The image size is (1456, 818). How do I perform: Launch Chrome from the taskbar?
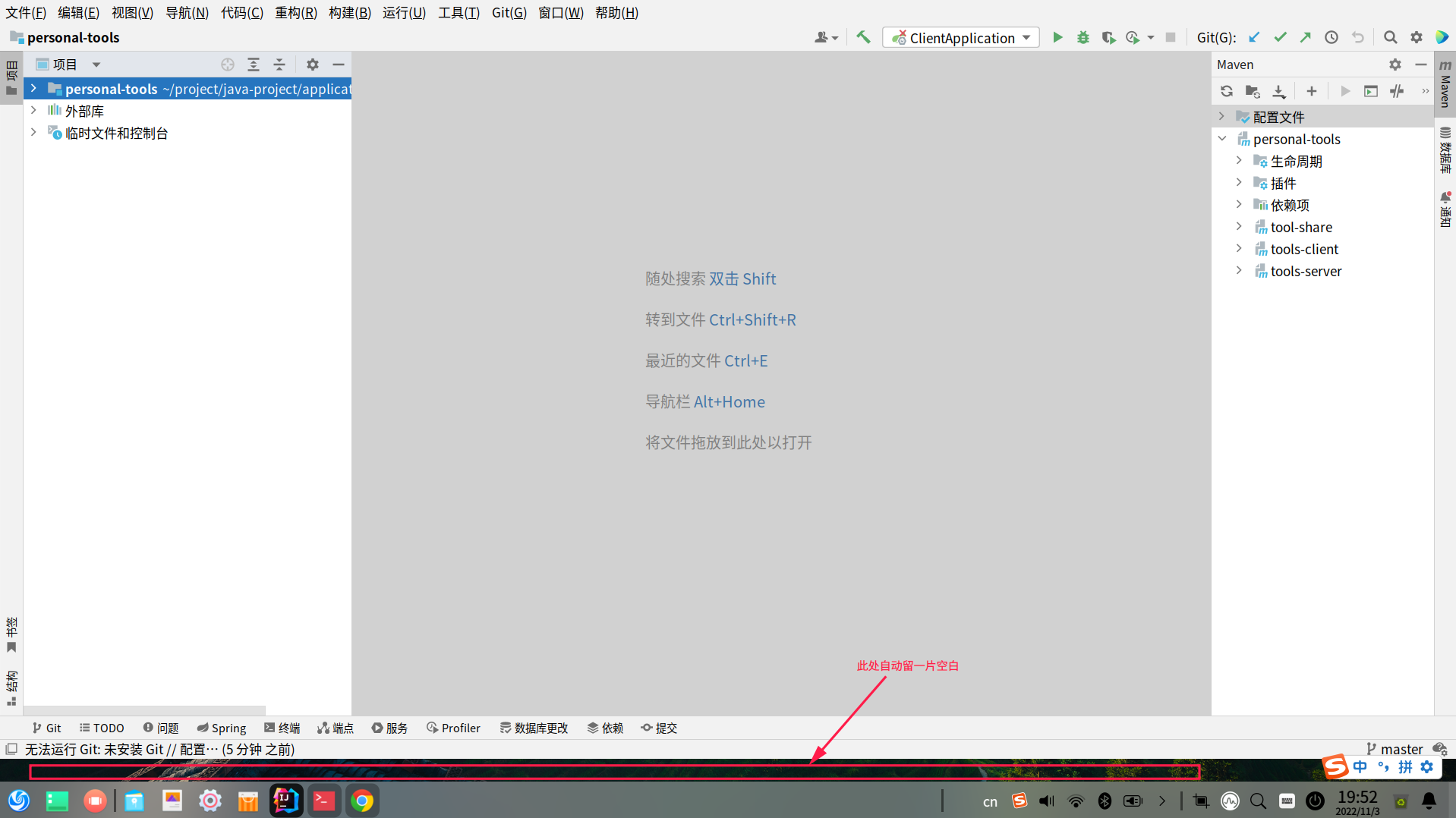point(363,801)
